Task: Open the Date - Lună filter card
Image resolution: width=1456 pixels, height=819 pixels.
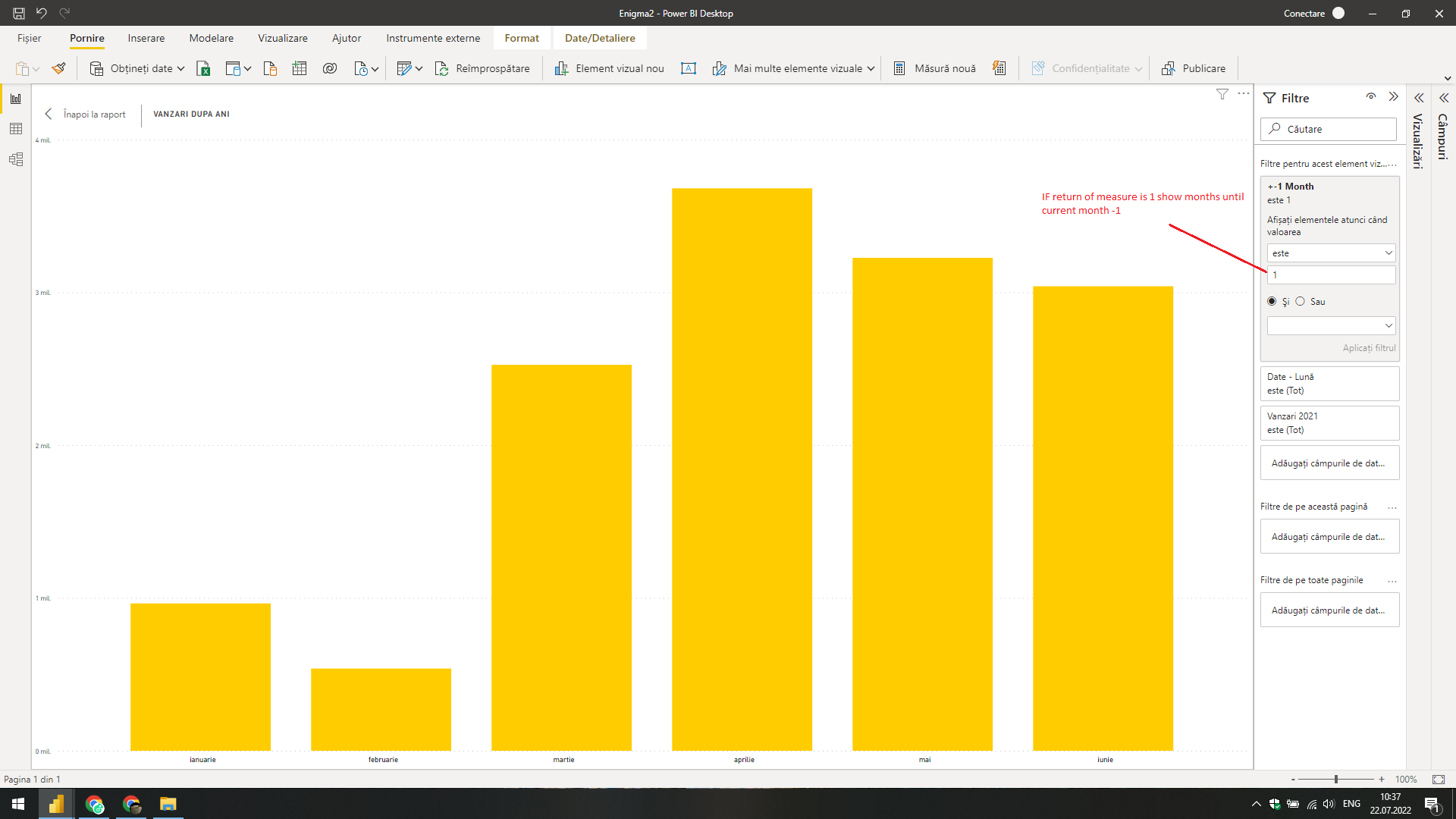Action: [x=1330, y=384]
